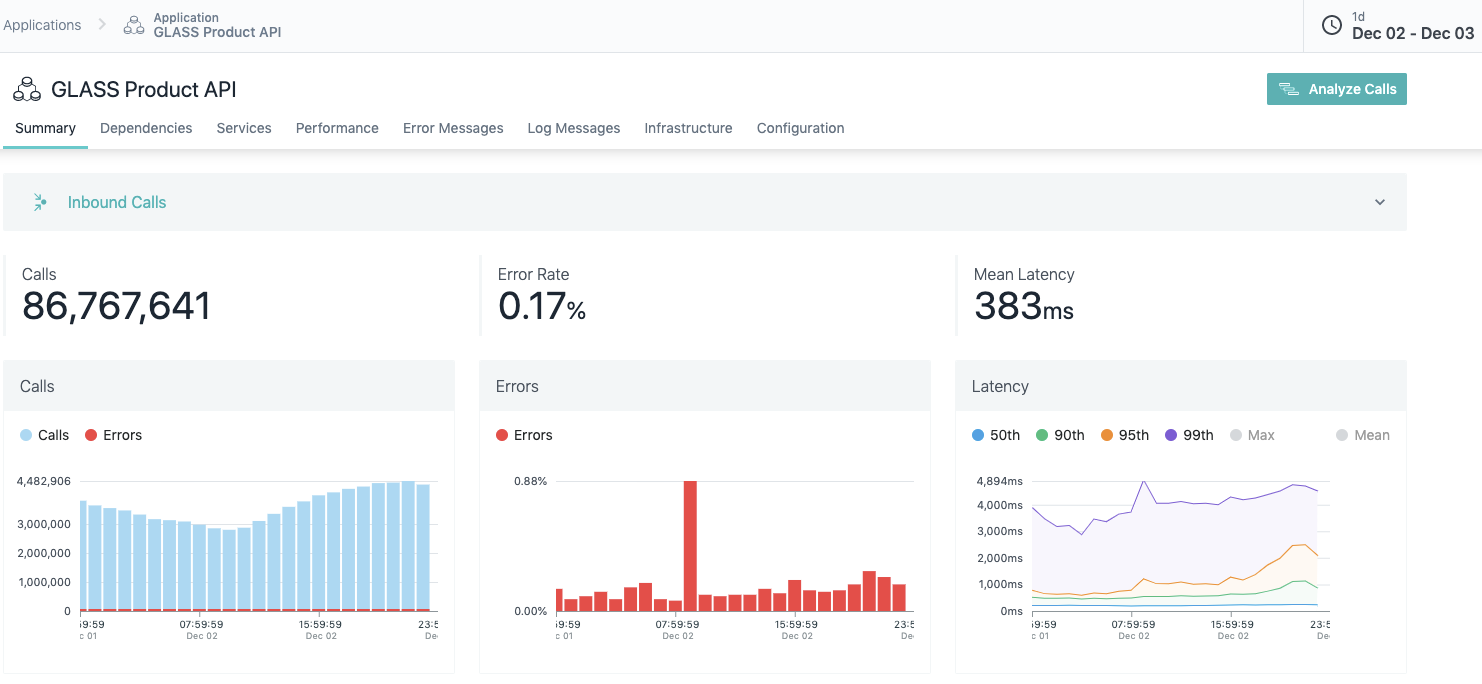Click the 4,482,906 axis label
This screenshot has width=1482, height=684.
(44, 481)
